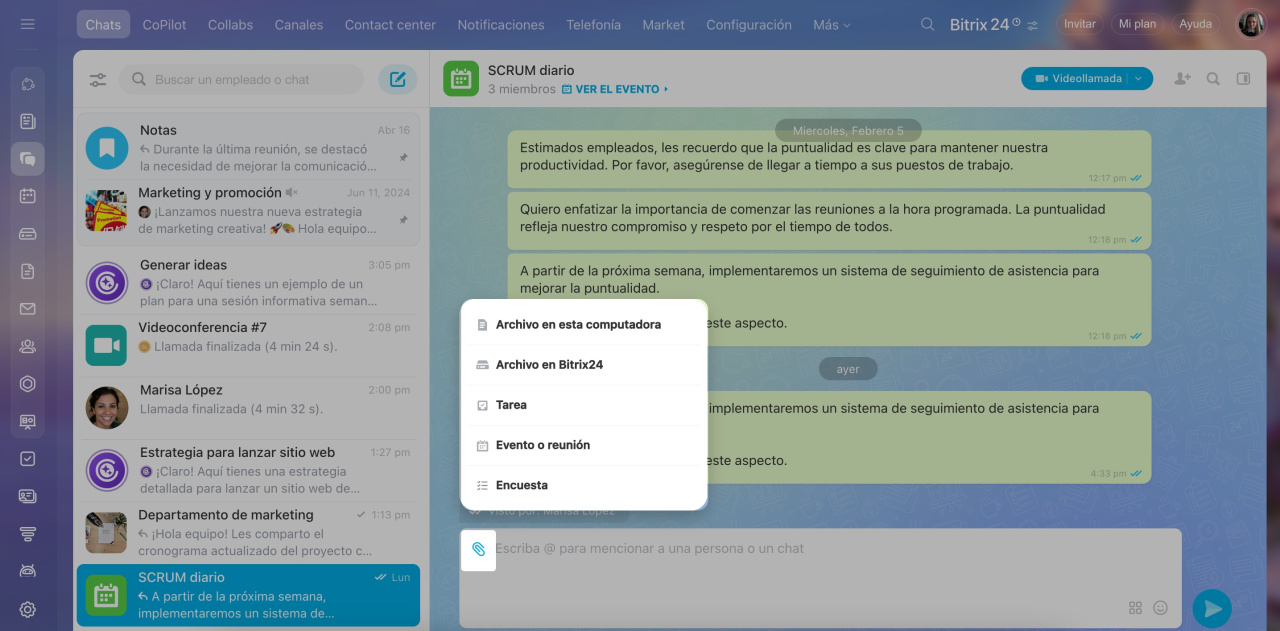Open the feed news icon in sidebar

coord(28,121)
